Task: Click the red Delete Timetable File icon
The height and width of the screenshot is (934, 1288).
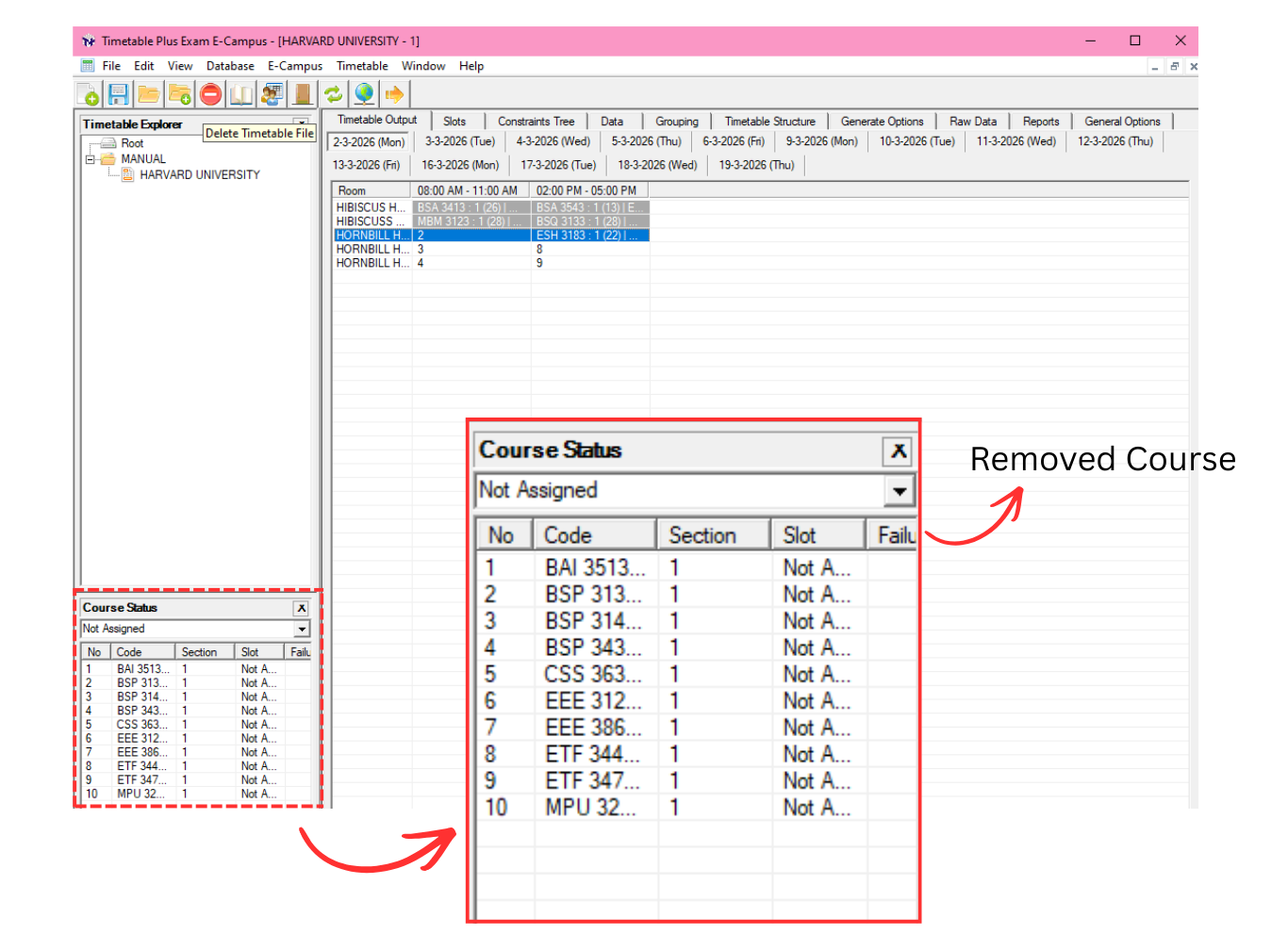Action: [210, 94]
